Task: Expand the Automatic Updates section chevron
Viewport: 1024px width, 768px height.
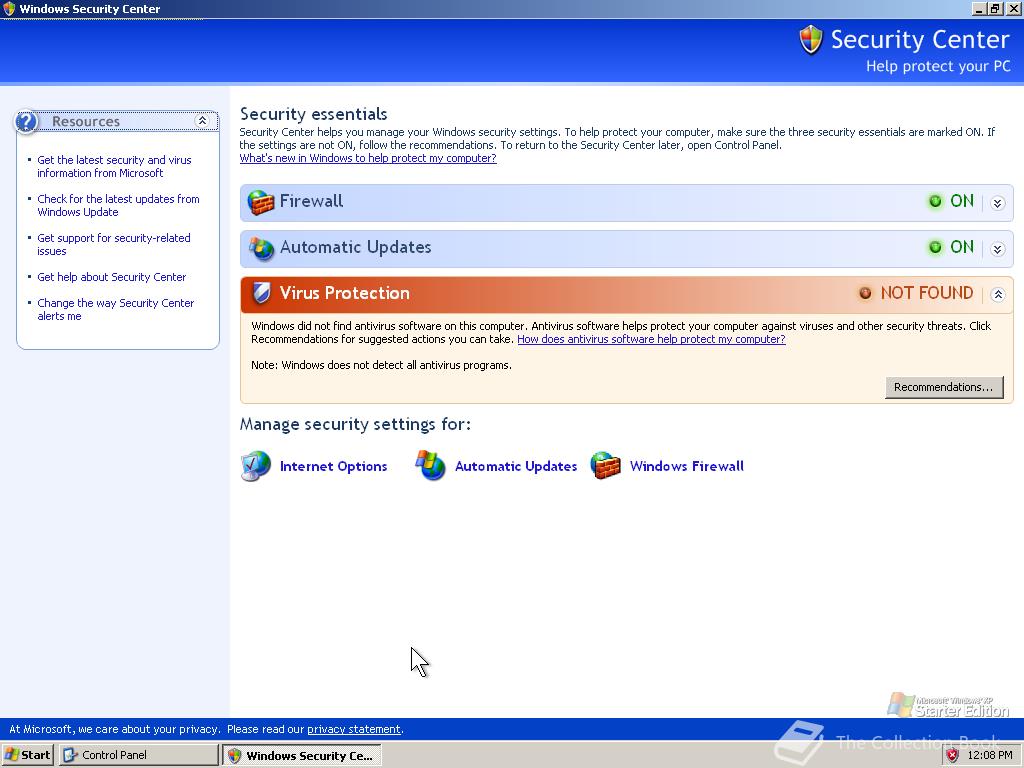Action: (997, 249)
